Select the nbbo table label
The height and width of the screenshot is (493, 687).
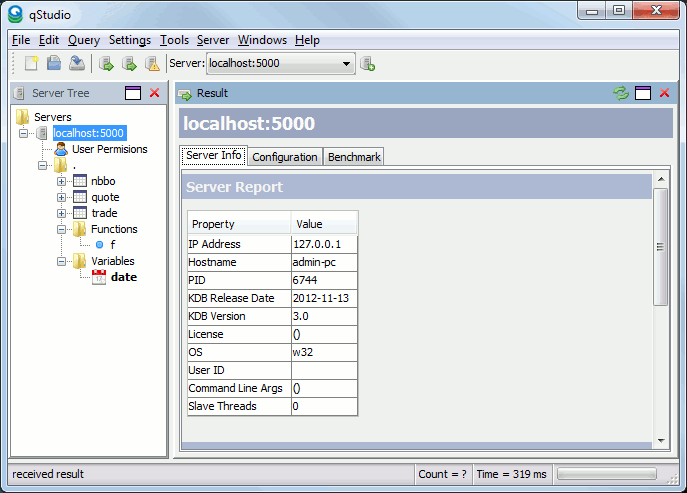[x=103, y=181]
